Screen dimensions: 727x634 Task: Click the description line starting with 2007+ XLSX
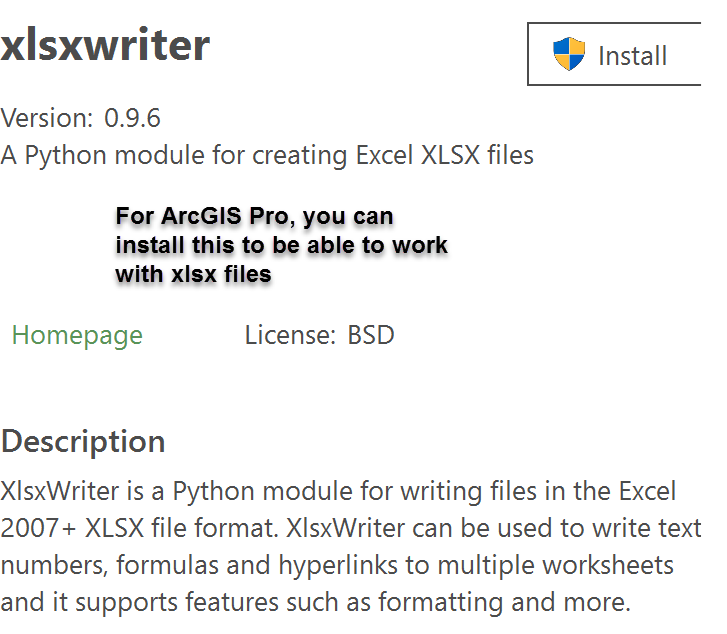350,528
